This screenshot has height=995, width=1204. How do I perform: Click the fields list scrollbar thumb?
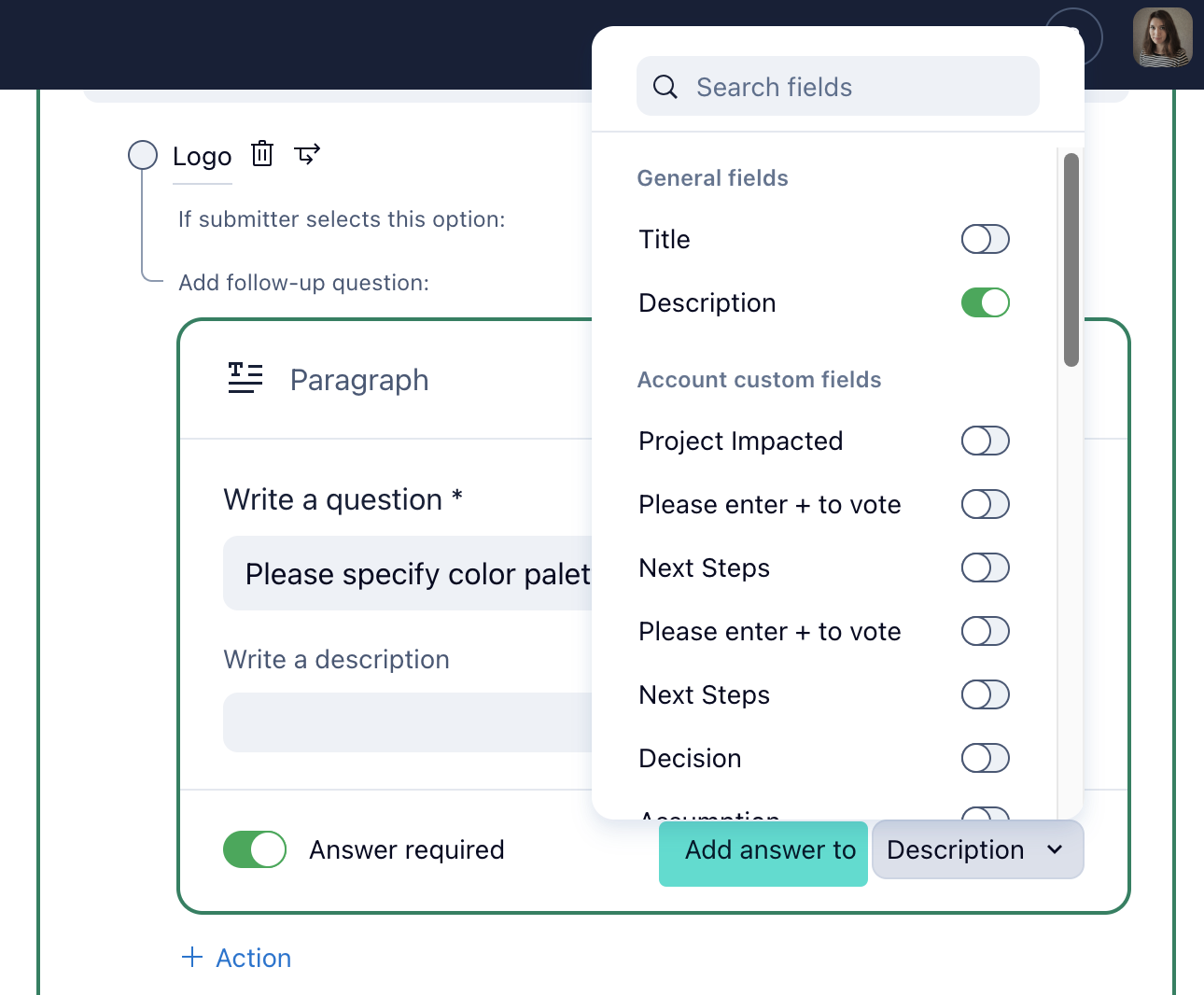click(x=1071, y=259)
